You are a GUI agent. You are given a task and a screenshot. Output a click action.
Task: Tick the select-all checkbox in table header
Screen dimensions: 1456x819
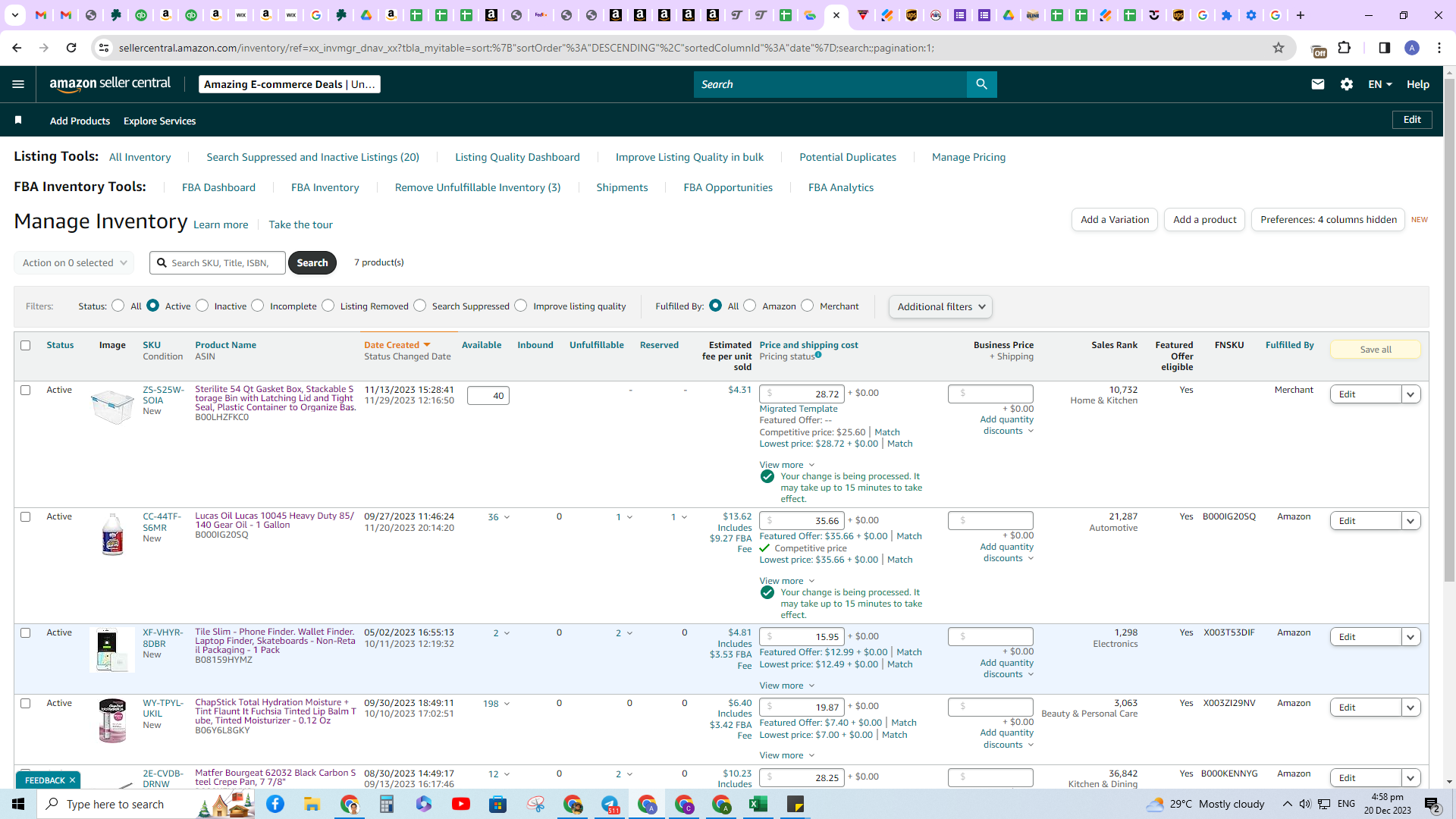(25, 345)
